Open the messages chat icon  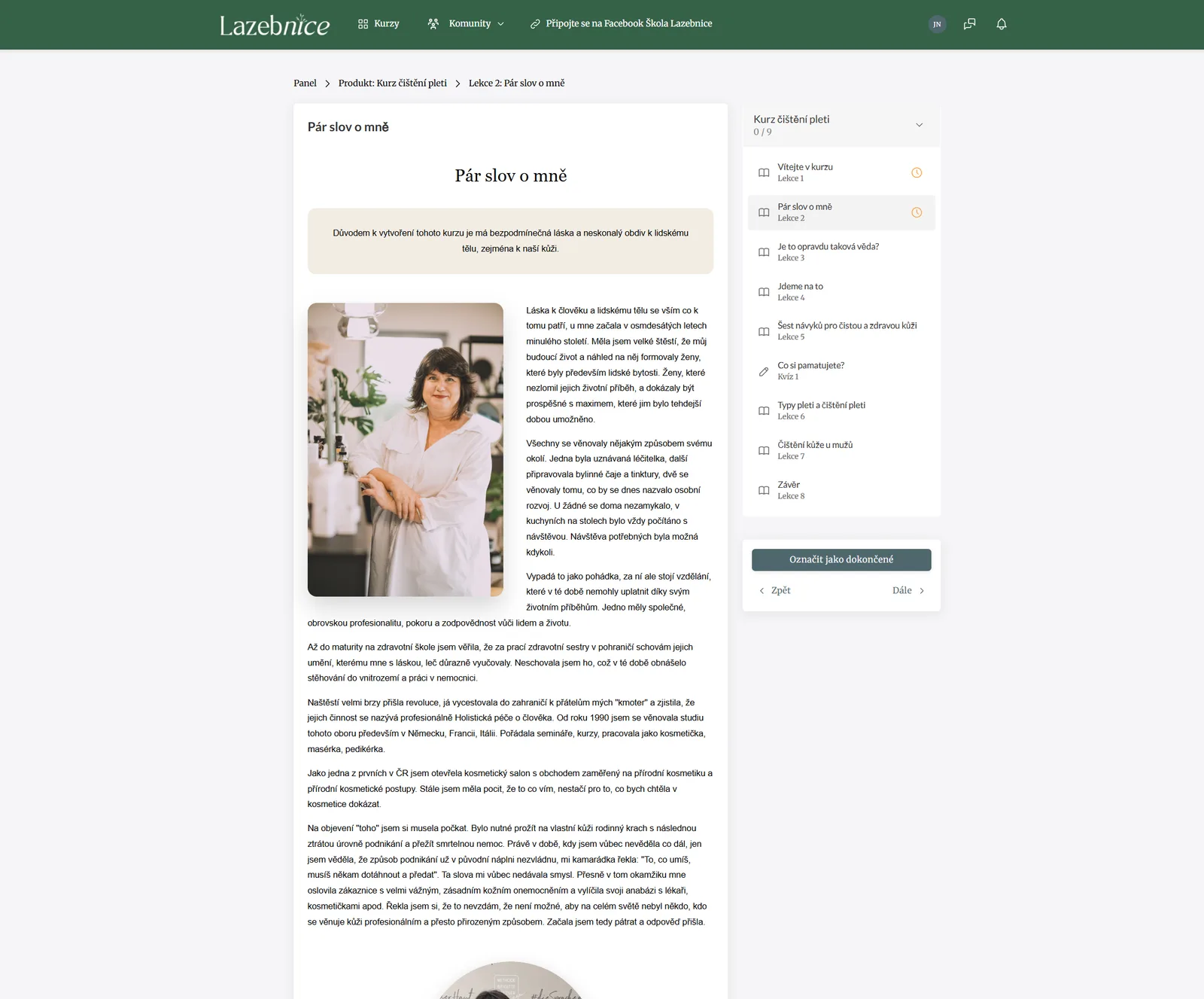coord(969,24)
